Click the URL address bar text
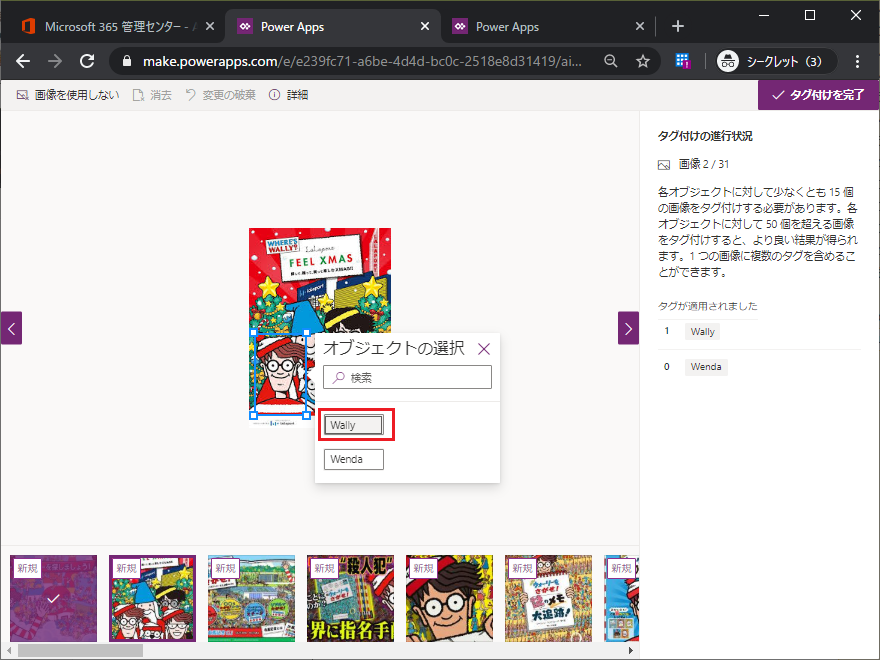The height and width of the screenshot is (660, 880). coord(362,61)
